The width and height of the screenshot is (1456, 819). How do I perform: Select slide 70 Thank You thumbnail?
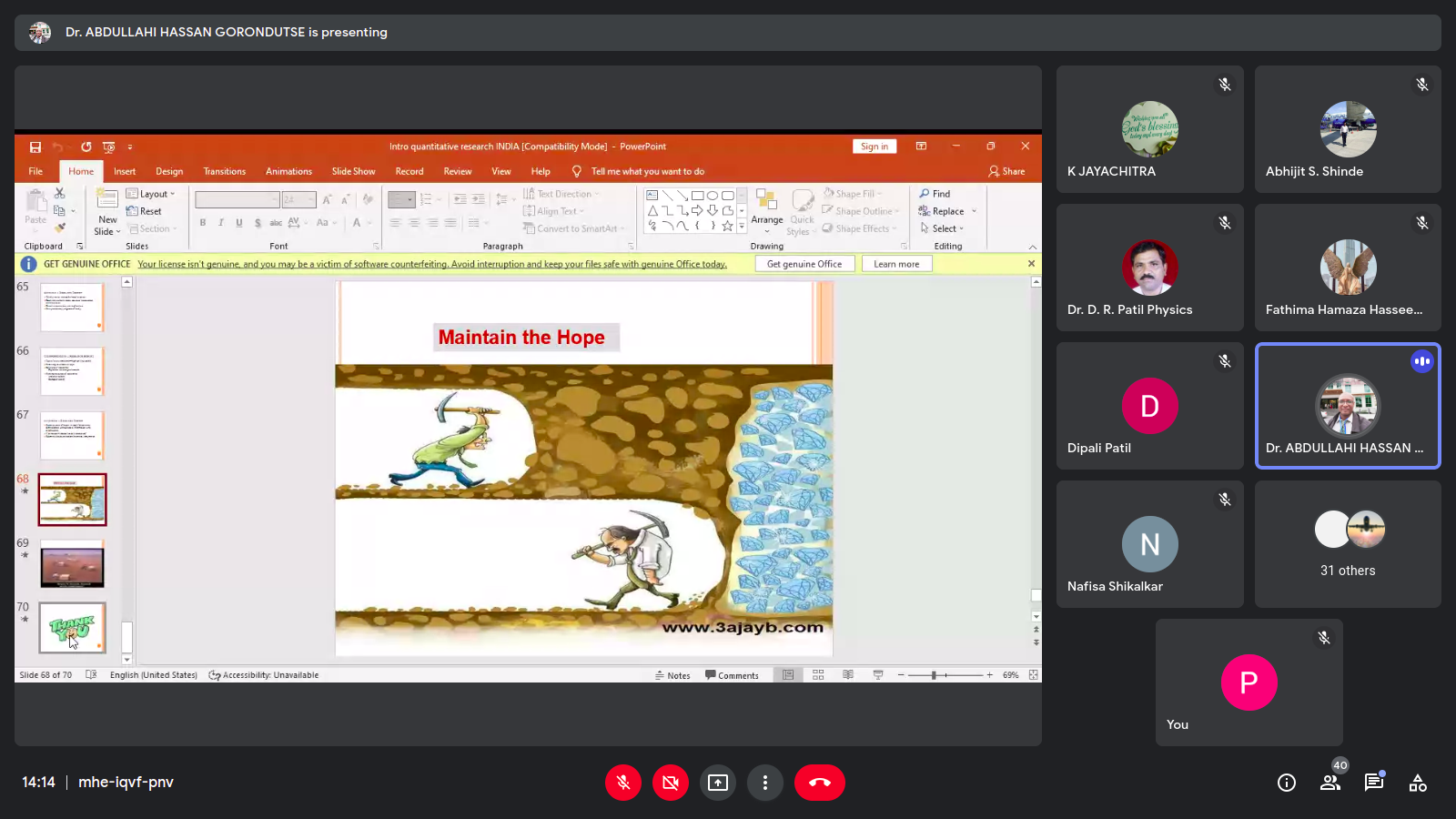coord(72,627)
